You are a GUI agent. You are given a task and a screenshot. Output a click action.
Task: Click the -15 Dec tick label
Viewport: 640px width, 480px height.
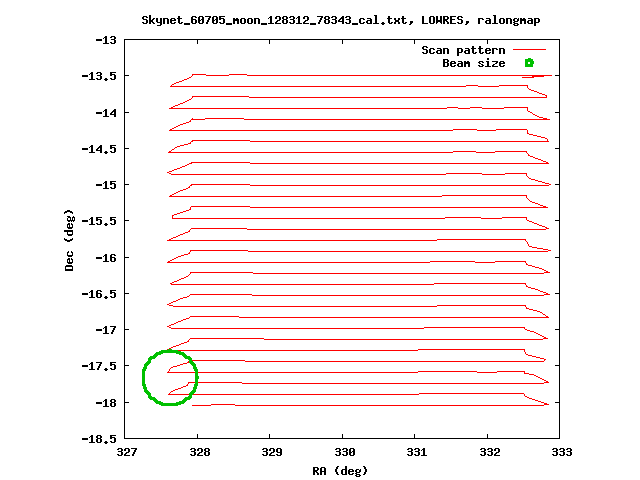pos(106,185)
